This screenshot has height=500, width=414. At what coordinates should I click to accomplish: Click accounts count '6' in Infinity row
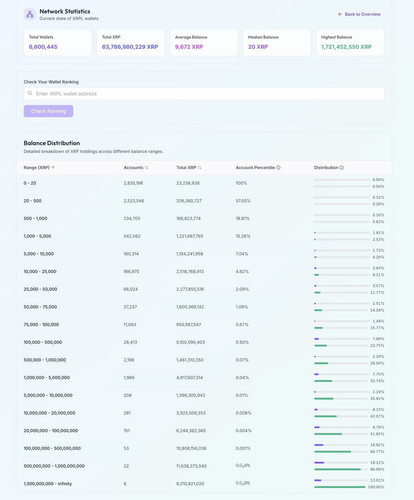tap(125, 483)
